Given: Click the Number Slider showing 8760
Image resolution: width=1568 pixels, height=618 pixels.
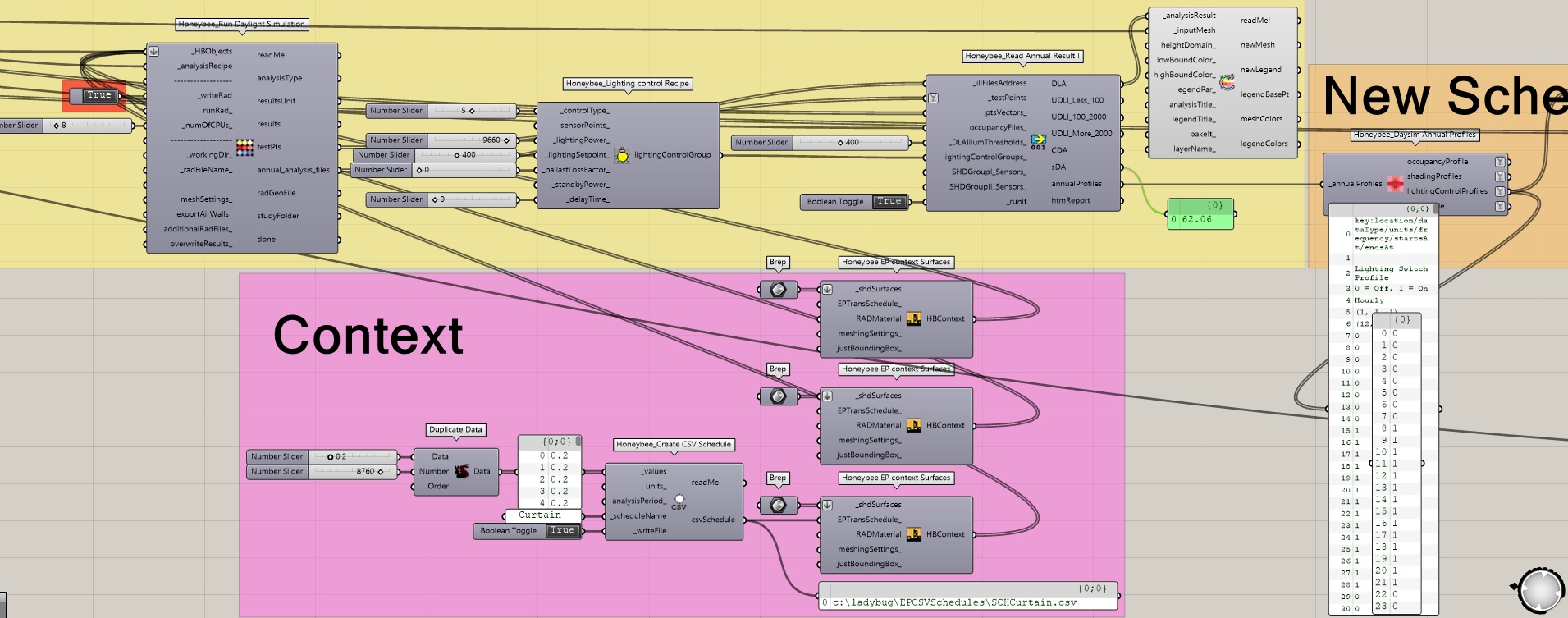Looking at the screenshot, I should pyautogui.click(x=322, y=472).
